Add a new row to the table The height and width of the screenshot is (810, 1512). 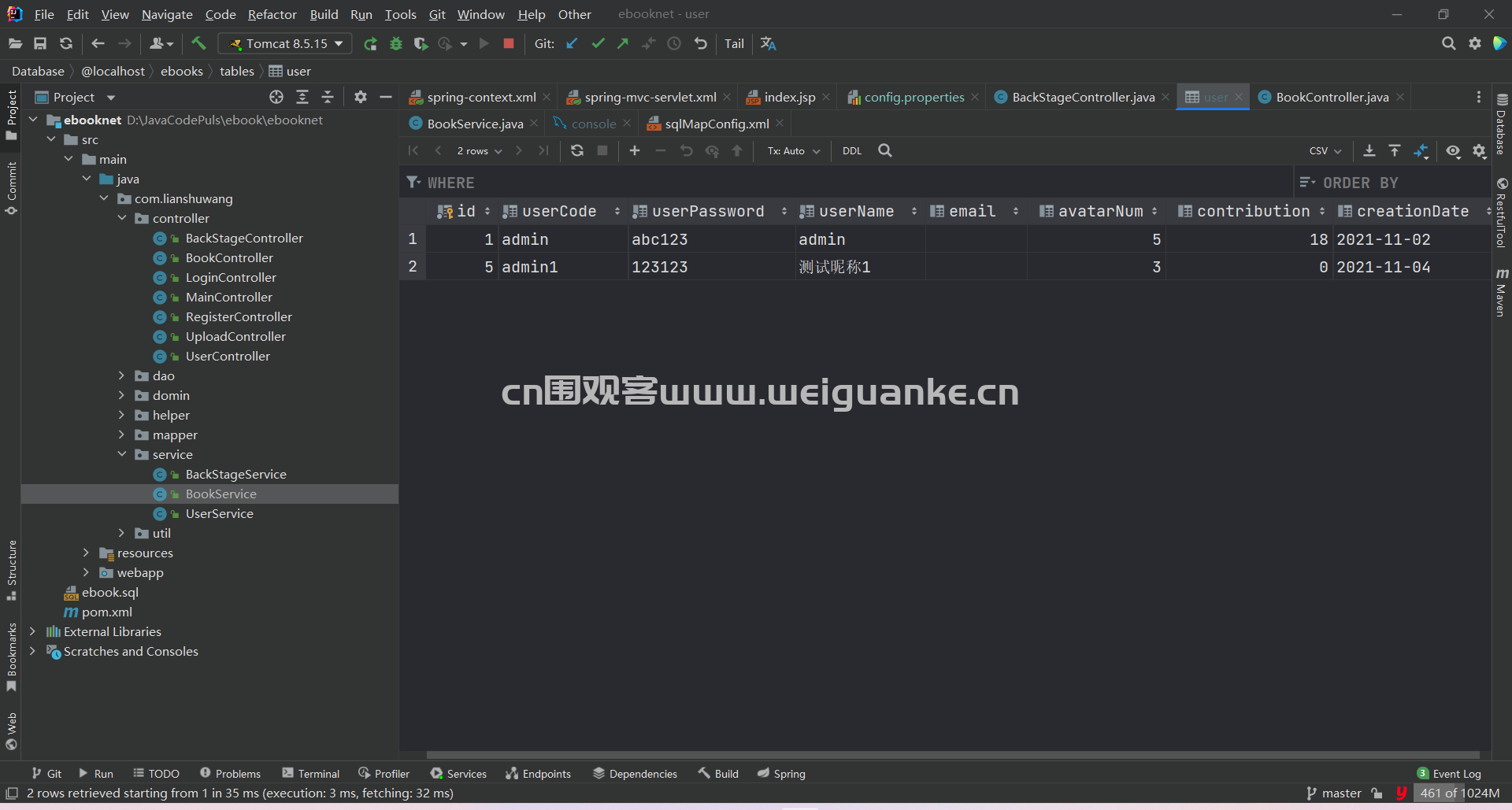click(x=635, y=150)
